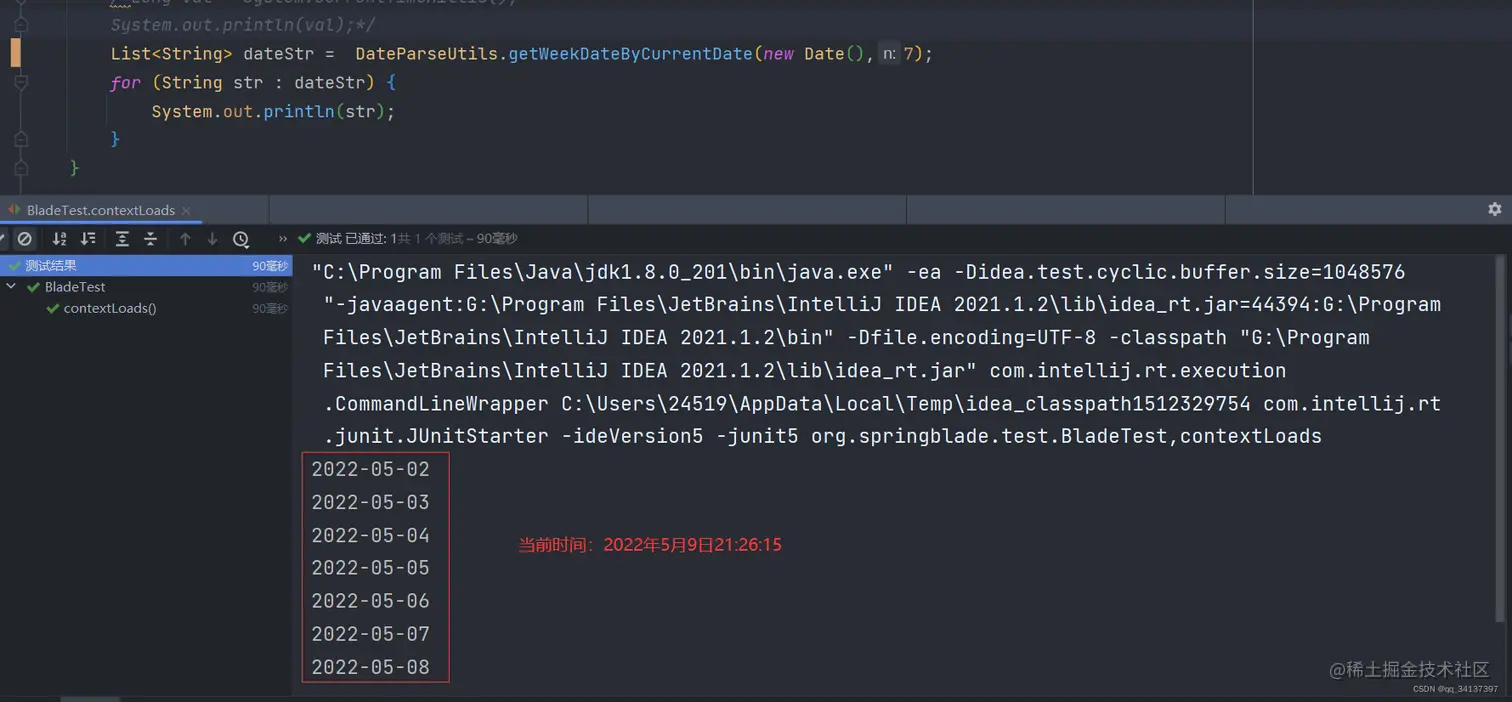Viewport: 1512px width, 702px height.
Task: Click the -javaagent console line
Action: click(x=882, y=305)
